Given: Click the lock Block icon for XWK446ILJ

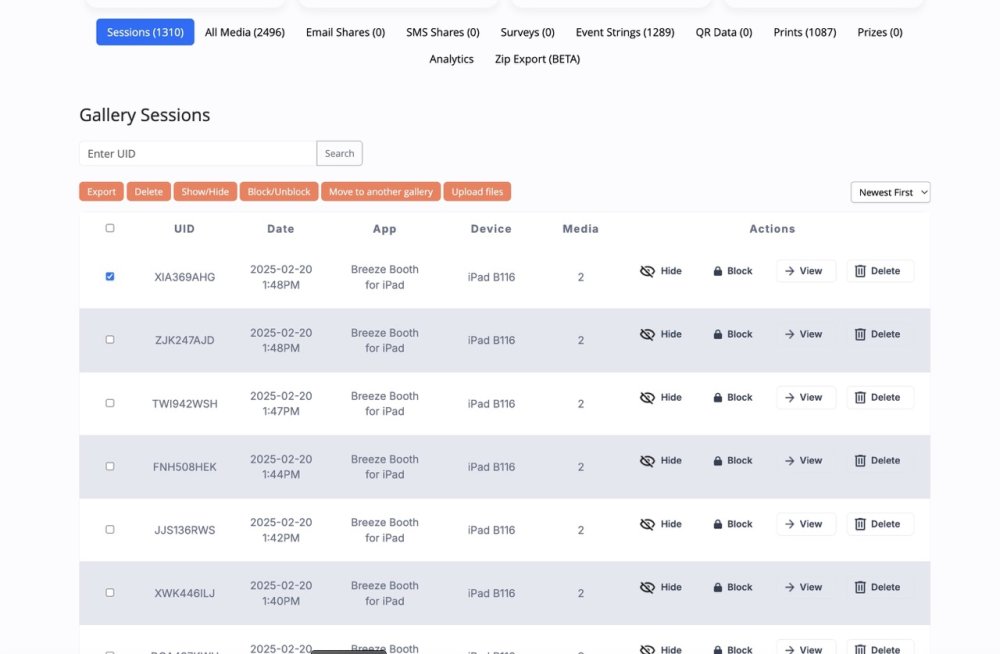Looking at the screenshot, I should 718,588.
